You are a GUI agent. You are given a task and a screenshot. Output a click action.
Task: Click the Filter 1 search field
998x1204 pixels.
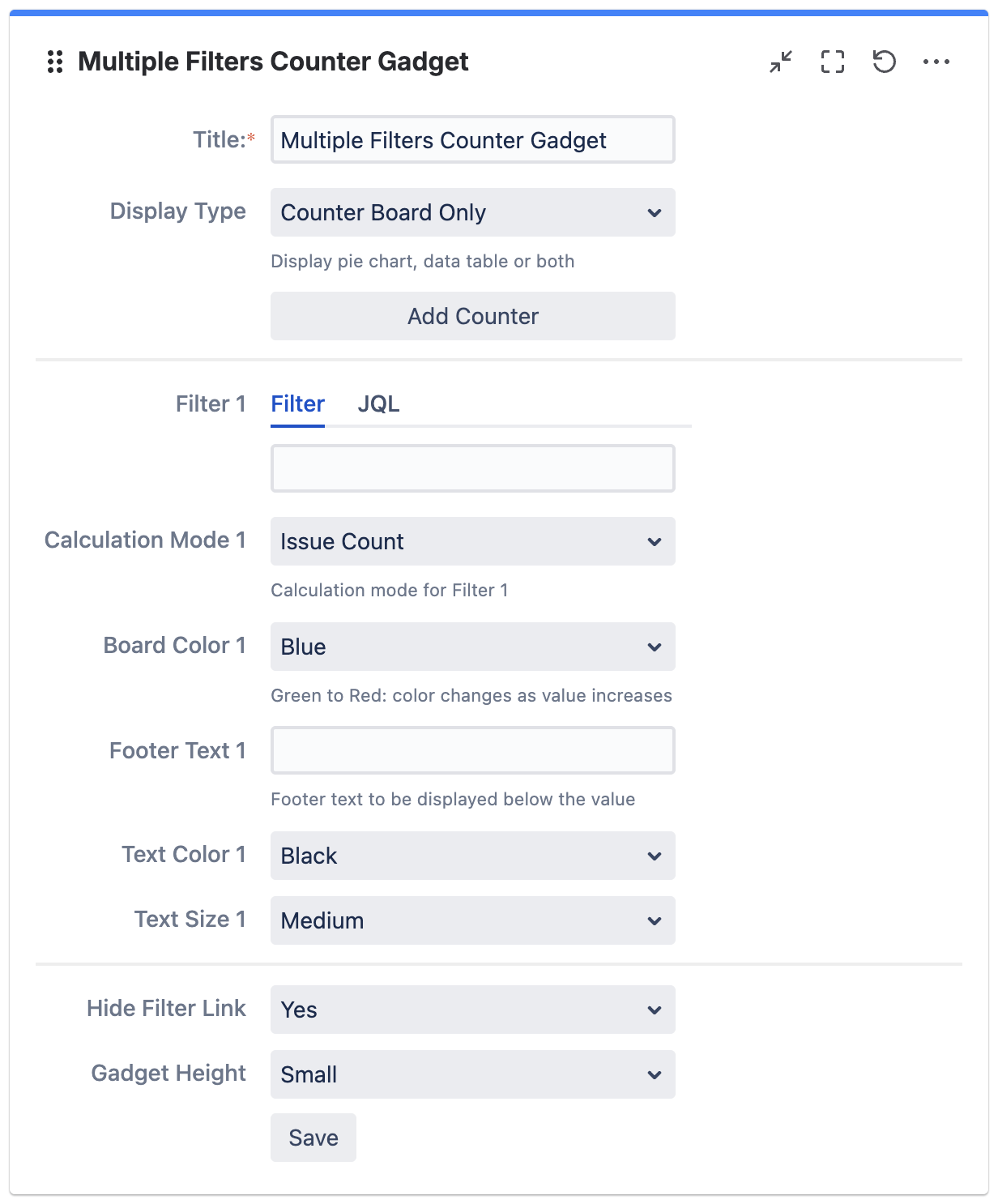472,468
